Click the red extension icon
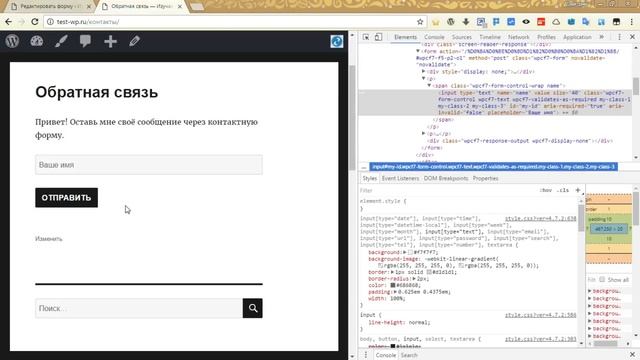 tap(541, 22)
